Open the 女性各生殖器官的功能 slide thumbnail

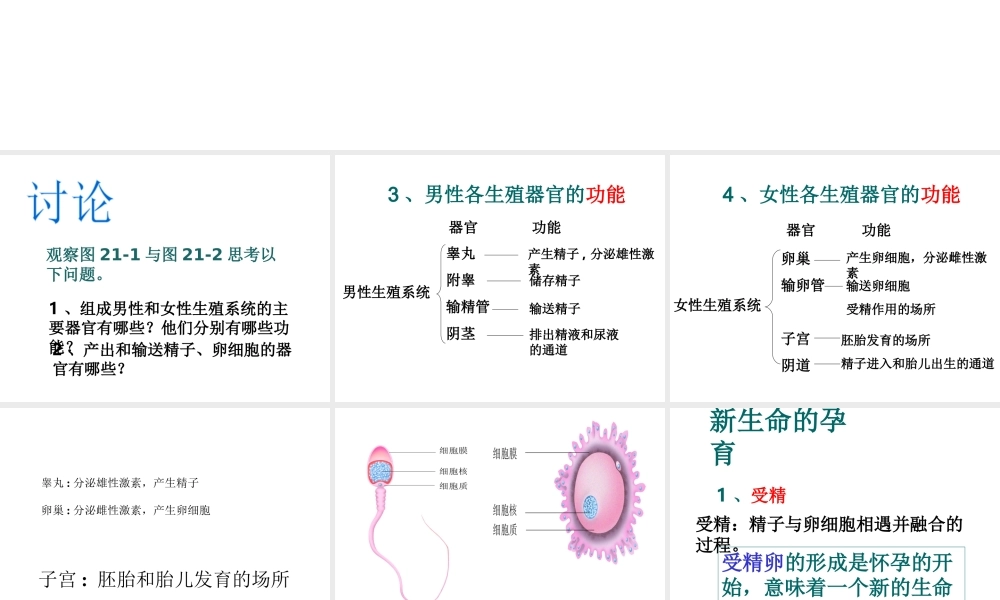point(835,278)
